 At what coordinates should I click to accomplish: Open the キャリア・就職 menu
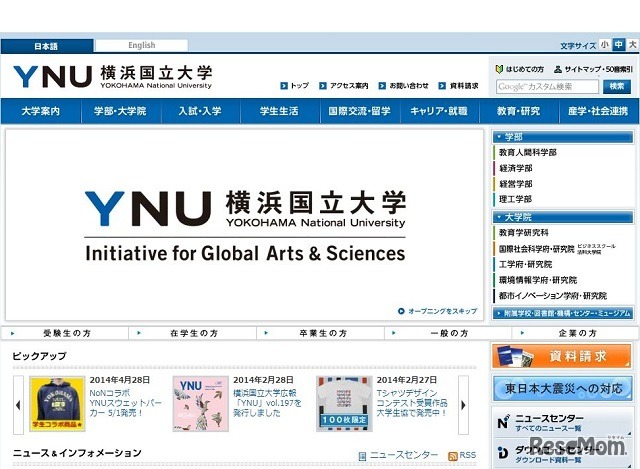(439, 111)
